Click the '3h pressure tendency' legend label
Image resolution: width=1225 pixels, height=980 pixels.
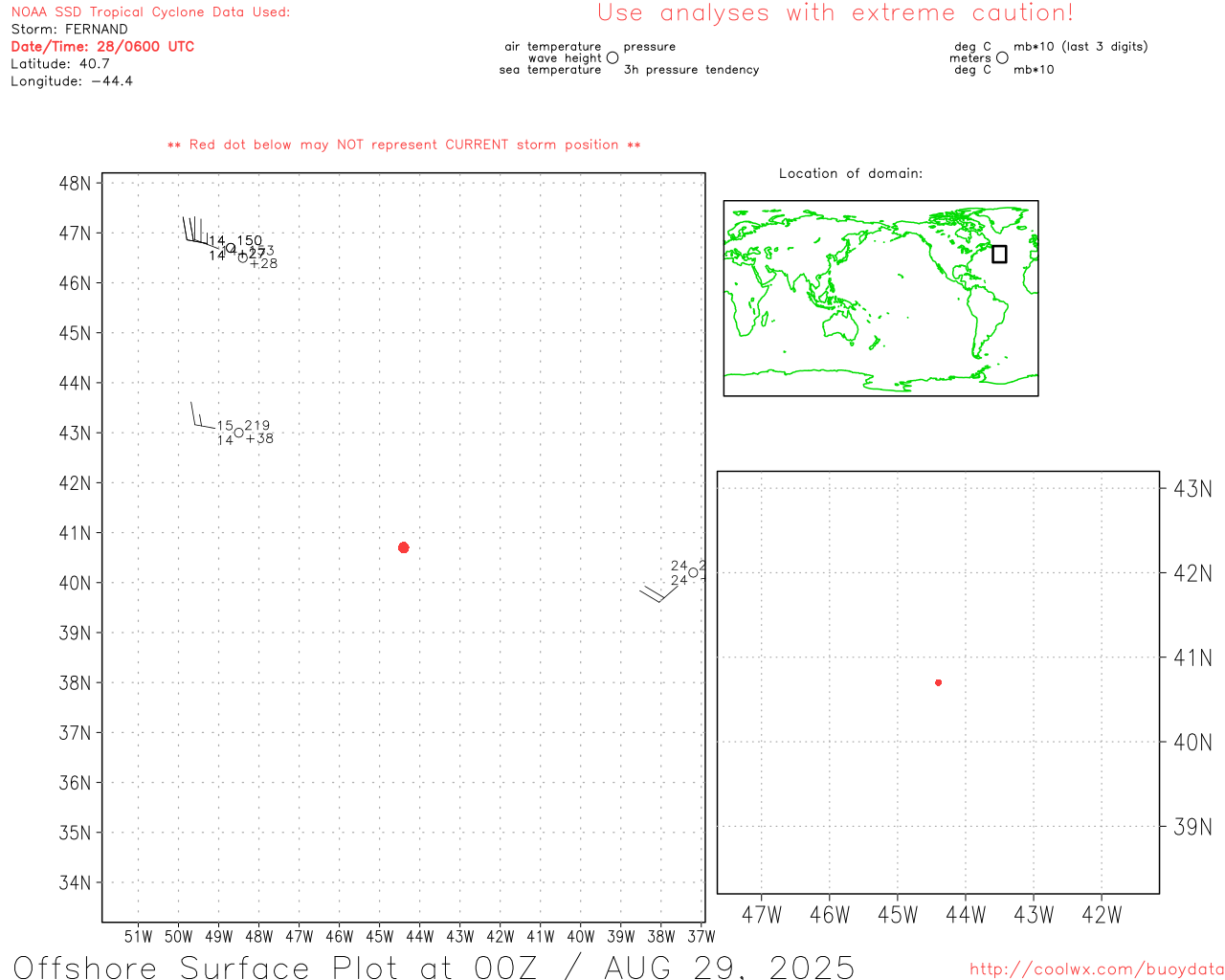(691, 70)
